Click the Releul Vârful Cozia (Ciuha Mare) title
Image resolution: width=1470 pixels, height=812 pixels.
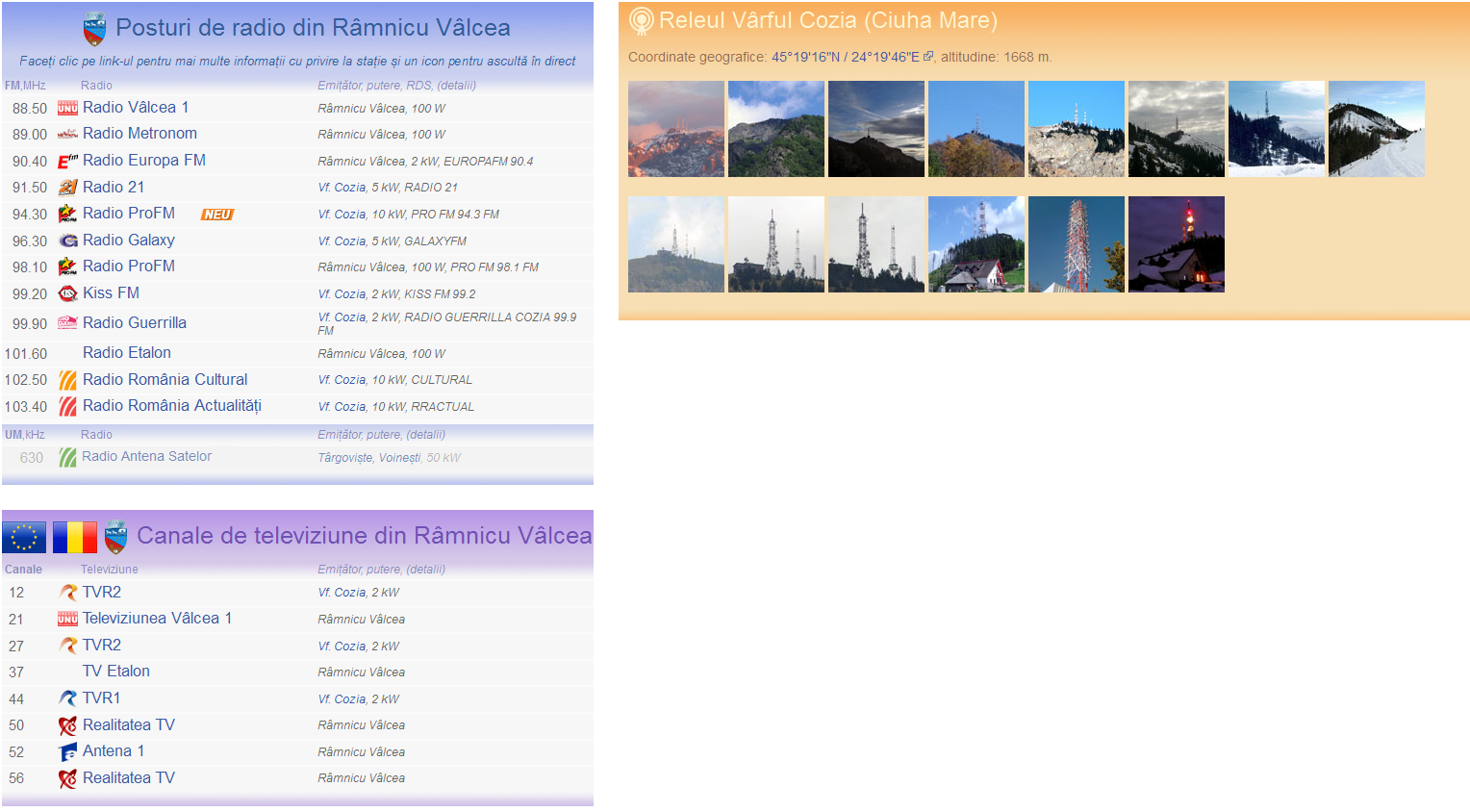(x=828, y=20)
